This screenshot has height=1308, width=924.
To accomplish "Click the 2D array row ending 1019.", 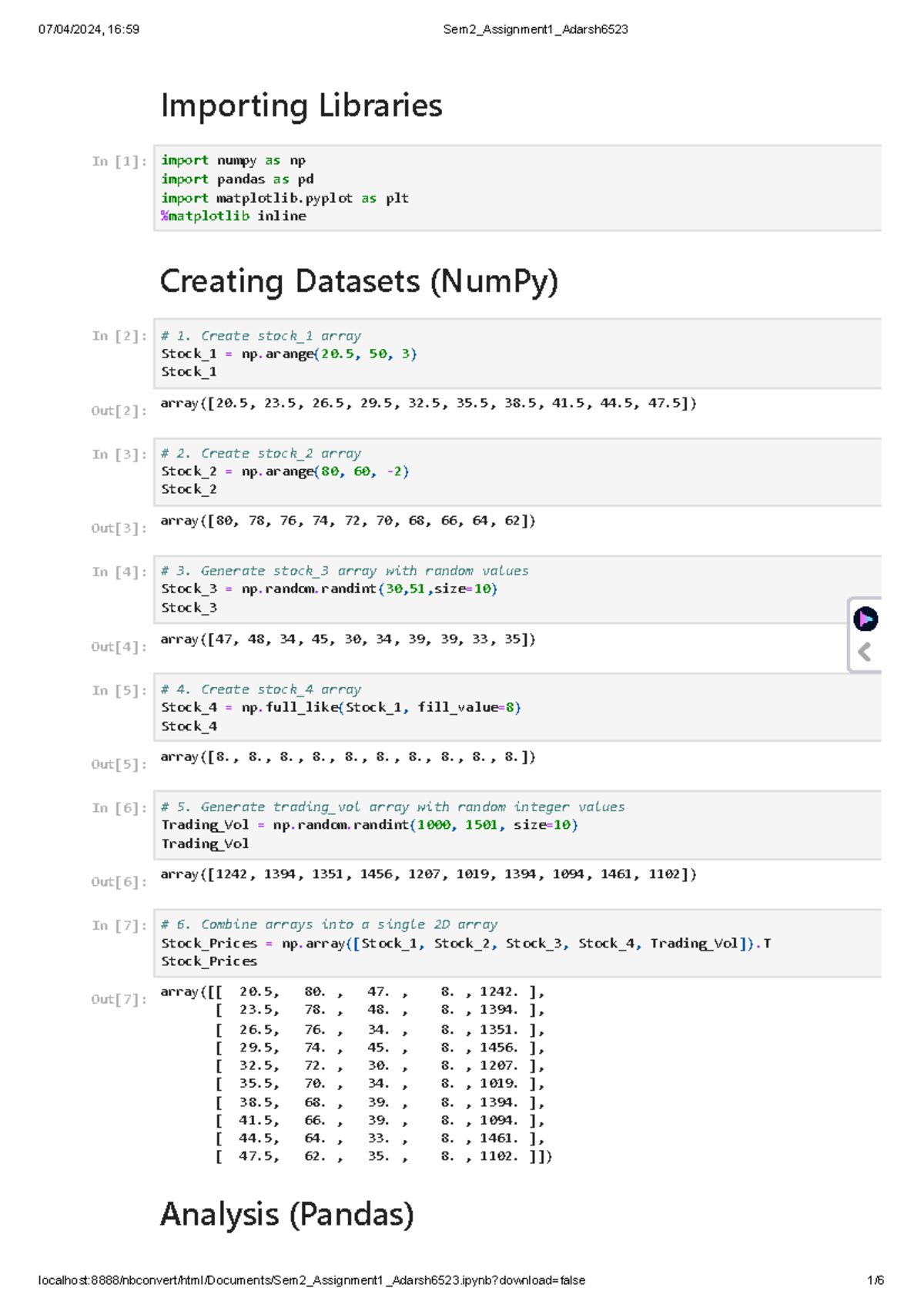I will click(380, 1084).
